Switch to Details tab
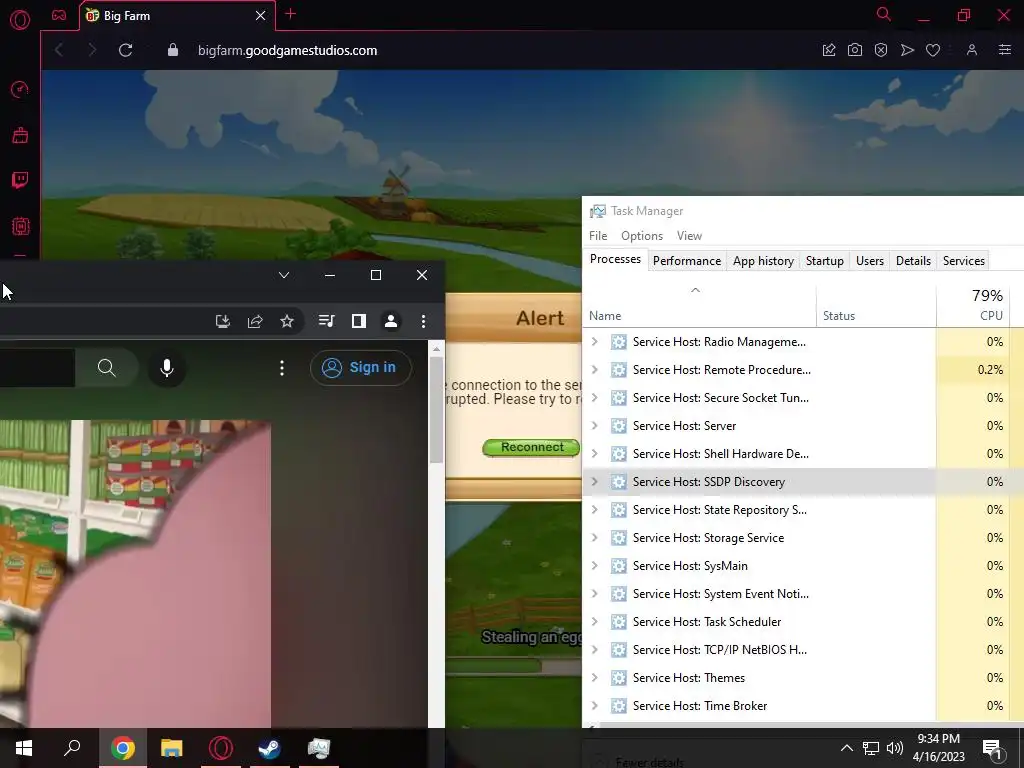Screen dimensions: 1024x768 click(x=913, y=261)
